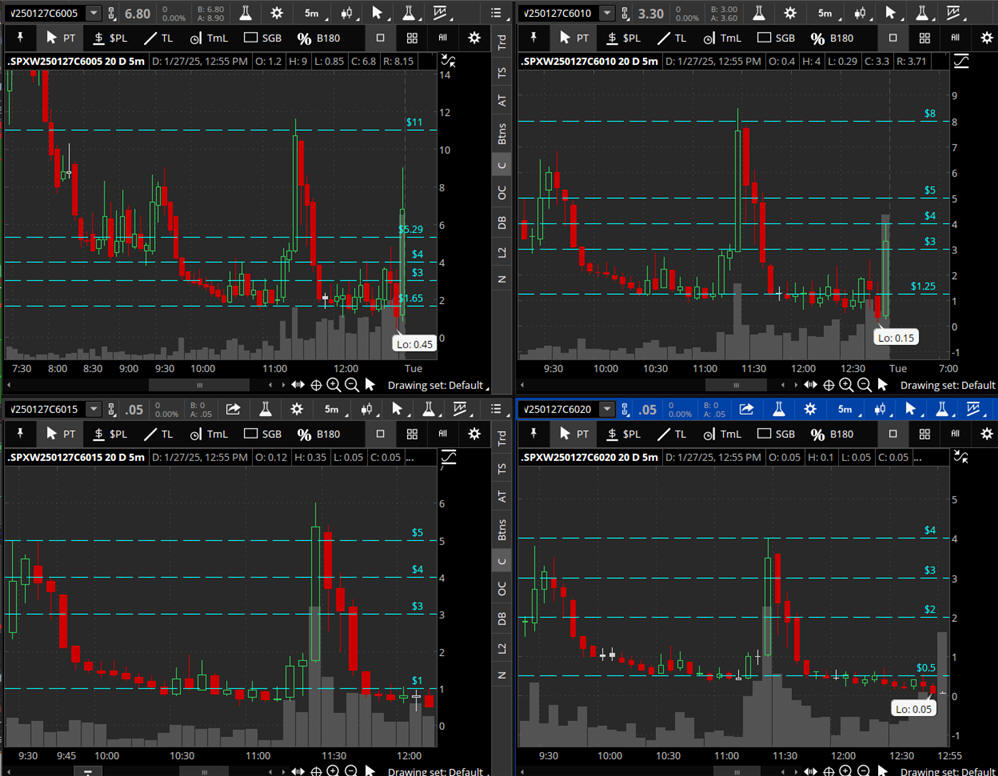The height and width of the screenshot is (776, 998).
Task: Click the $PL price level tool in C6010 chart
Action: tap(623, 38)
